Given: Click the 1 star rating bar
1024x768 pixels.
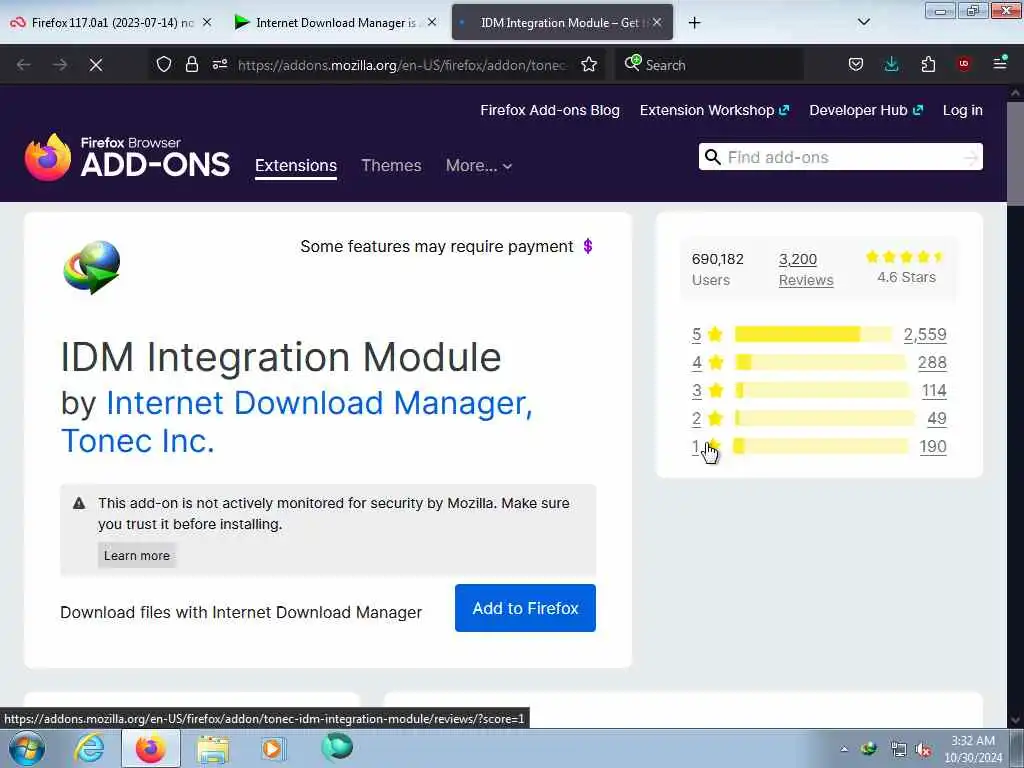Looking at the screenshot, I should click(821, 447).
